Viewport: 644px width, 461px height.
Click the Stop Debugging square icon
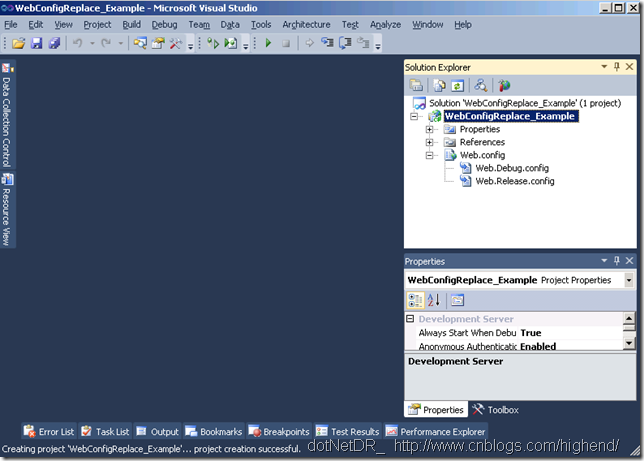click(286, 43)
